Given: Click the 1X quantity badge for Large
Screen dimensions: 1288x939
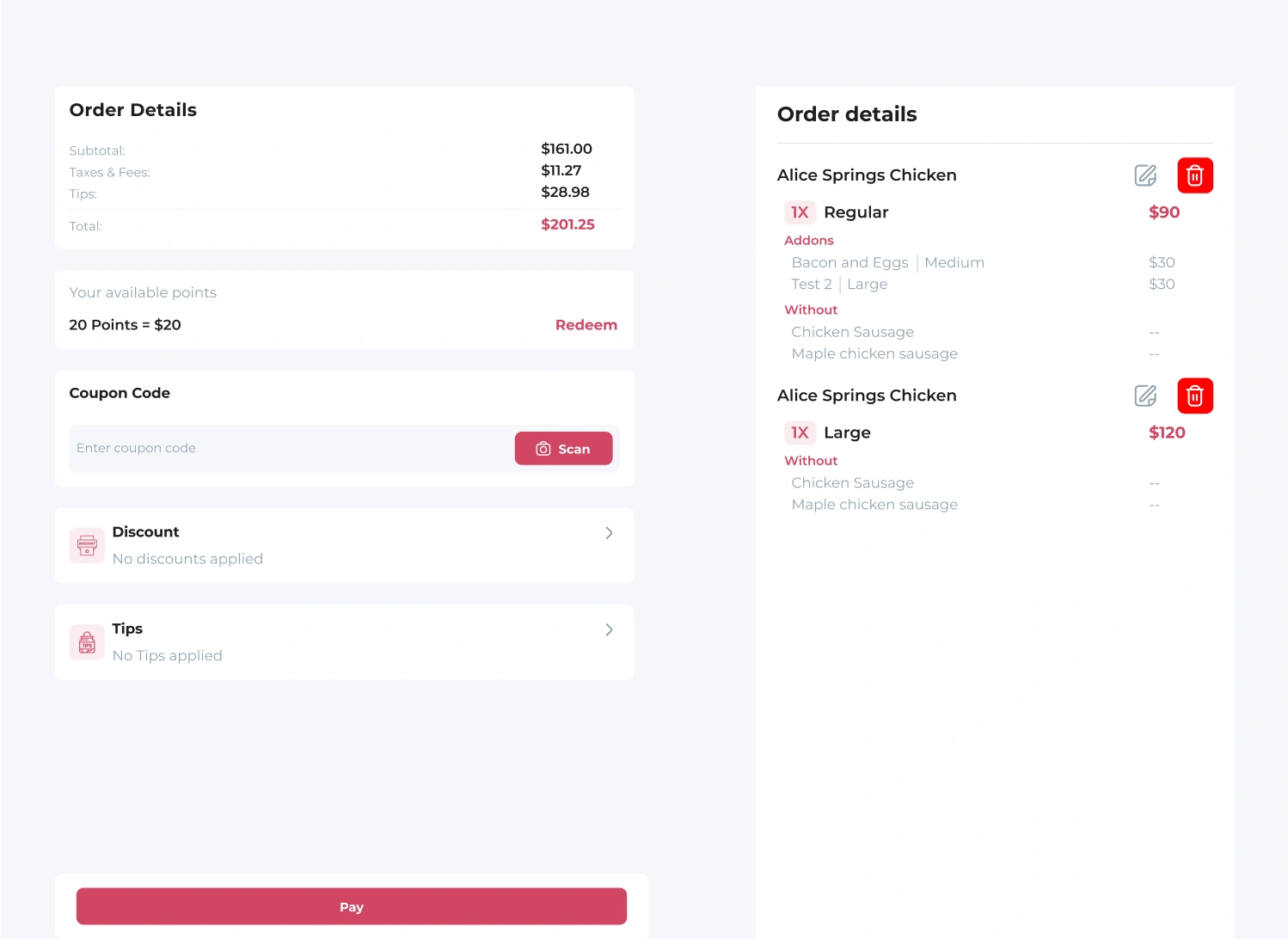Looking at the screenshot, I should pyautogui.click(x=800, y=433).
